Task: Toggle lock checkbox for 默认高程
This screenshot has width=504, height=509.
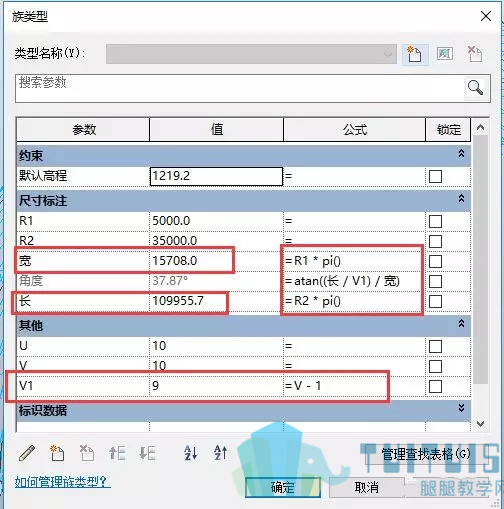Action: point(435,176)
